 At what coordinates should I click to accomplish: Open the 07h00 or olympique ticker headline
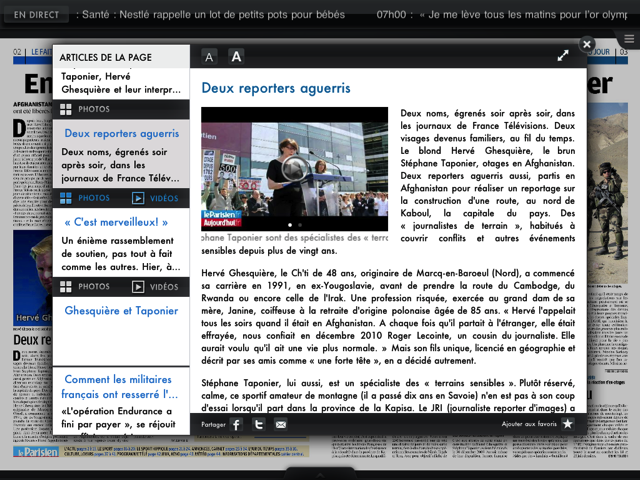click(502, 15)
